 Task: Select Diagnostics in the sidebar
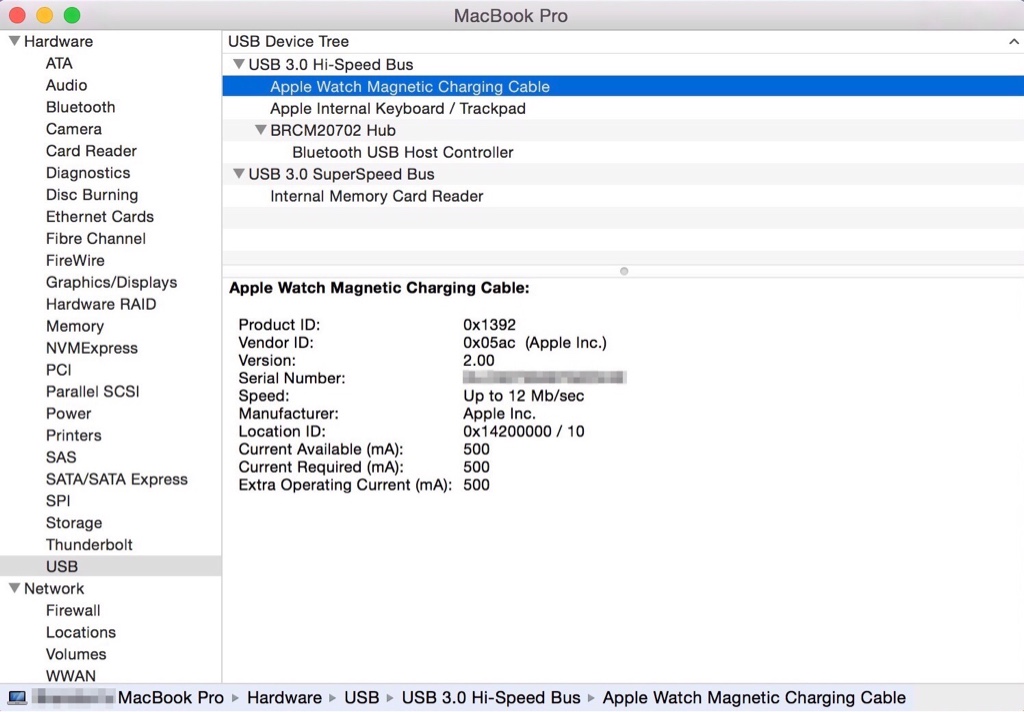[x=88, y=173]
